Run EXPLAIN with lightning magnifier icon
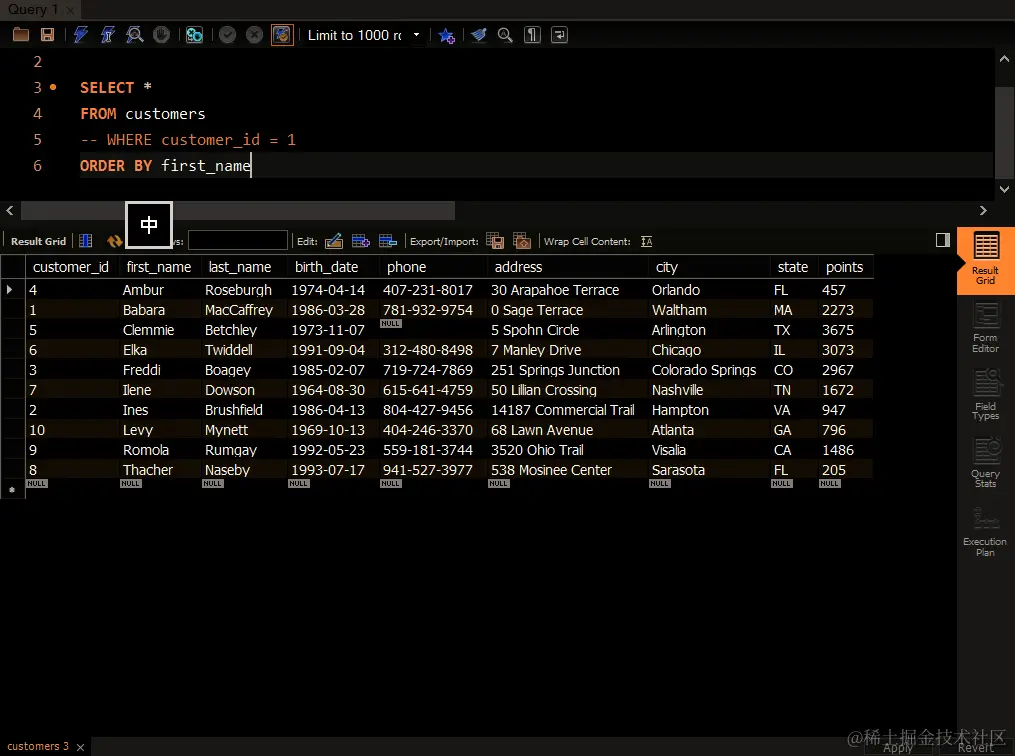Screen dimensions: 1015x756 click(135, 35)
